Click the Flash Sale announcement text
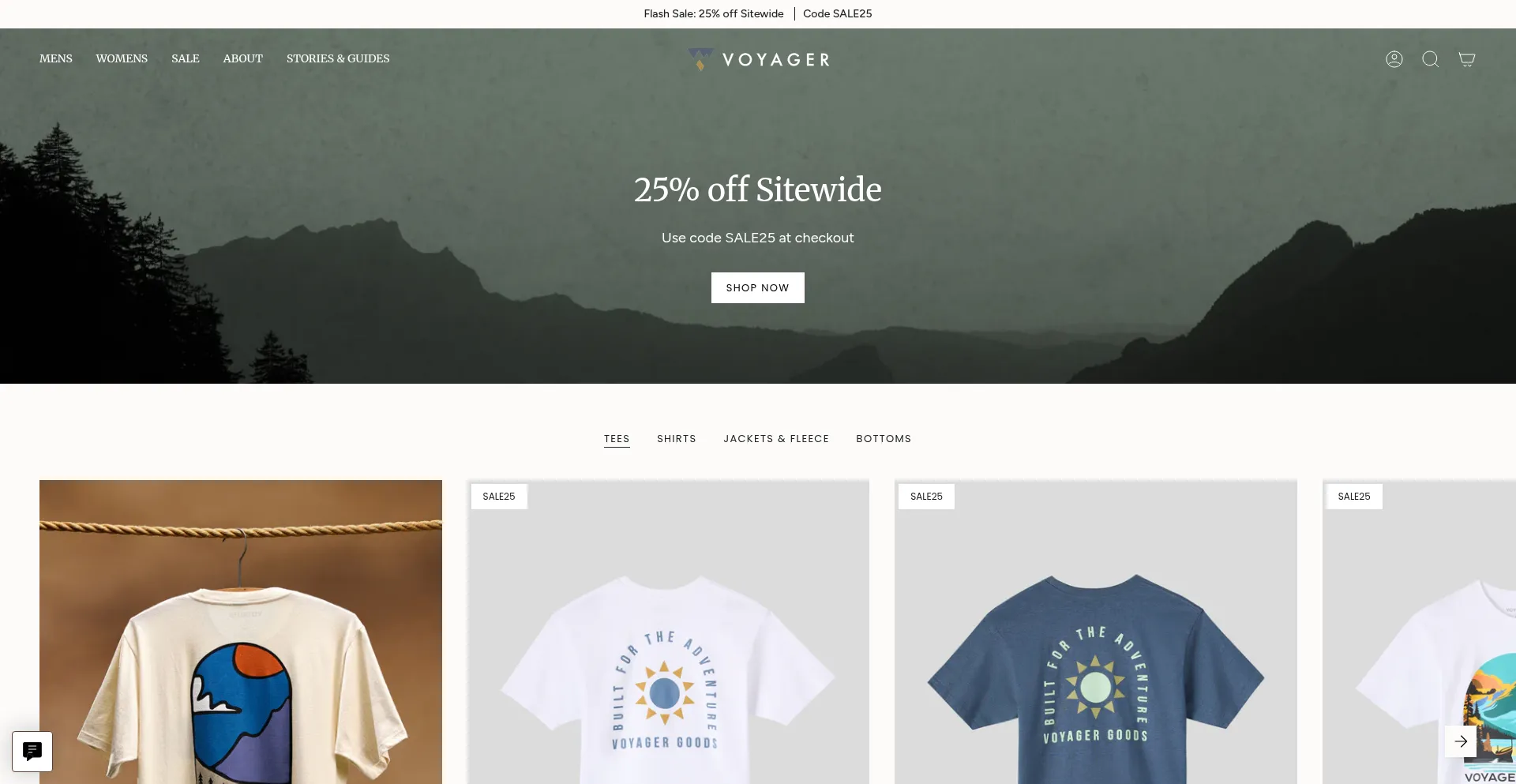Viewport: 1516px width, 784px height. click(714, 13)
